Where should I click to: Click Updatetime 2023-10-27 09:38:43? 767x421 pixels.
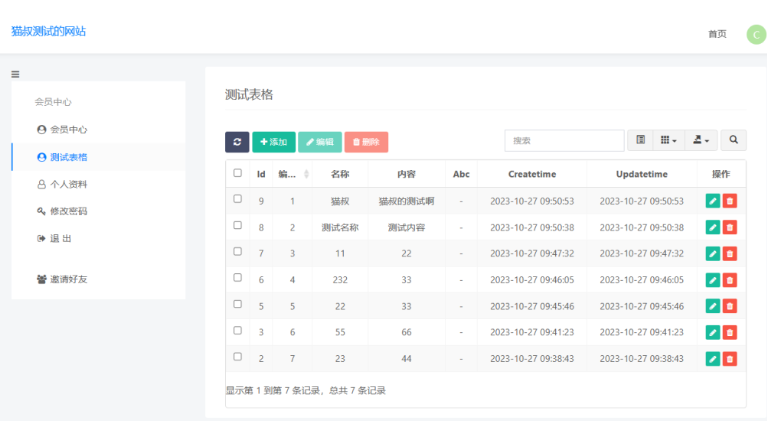coord(642,359)
